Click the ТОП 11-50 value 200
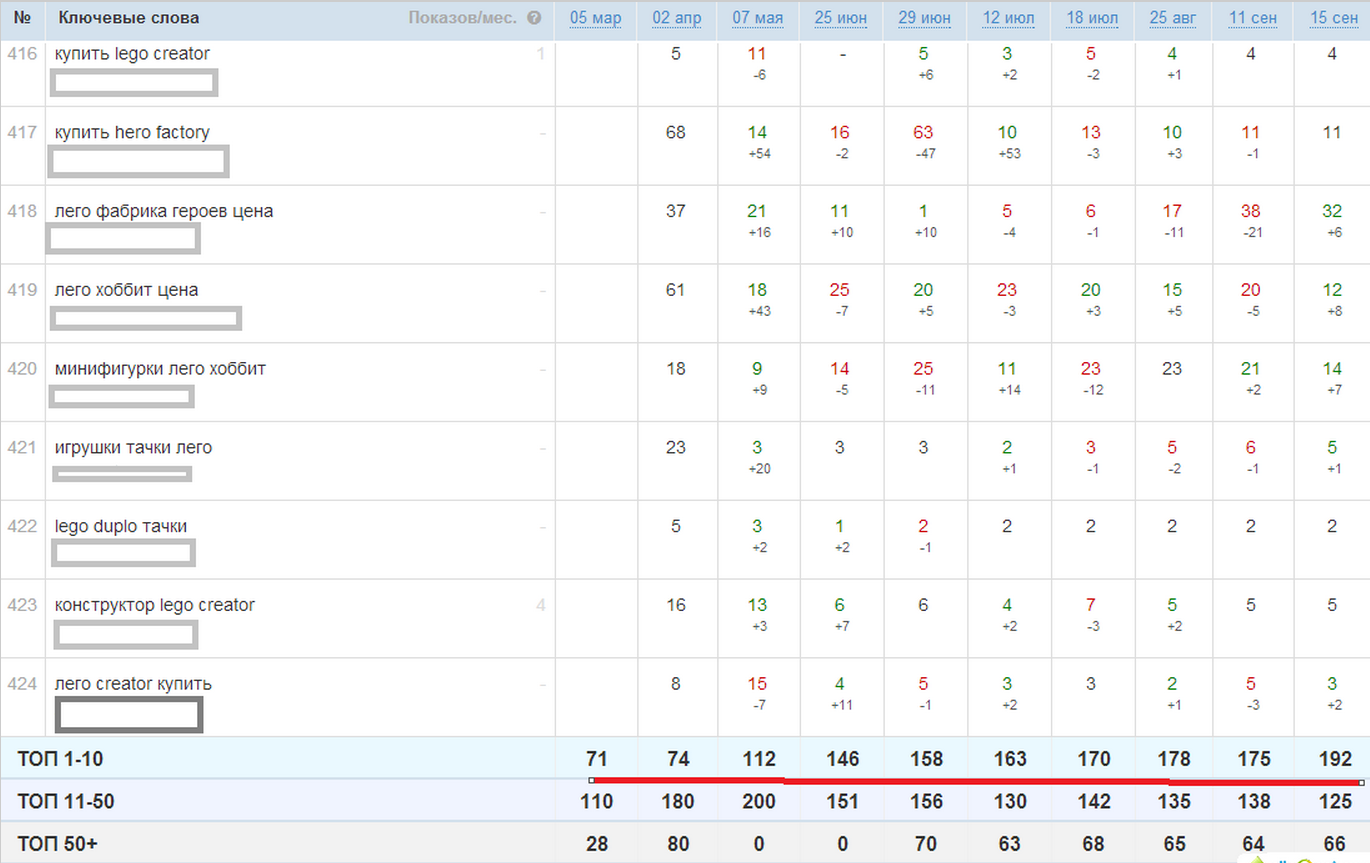Image resolution: width=1370 pixels, height=863 pixels. coord(759,801)
